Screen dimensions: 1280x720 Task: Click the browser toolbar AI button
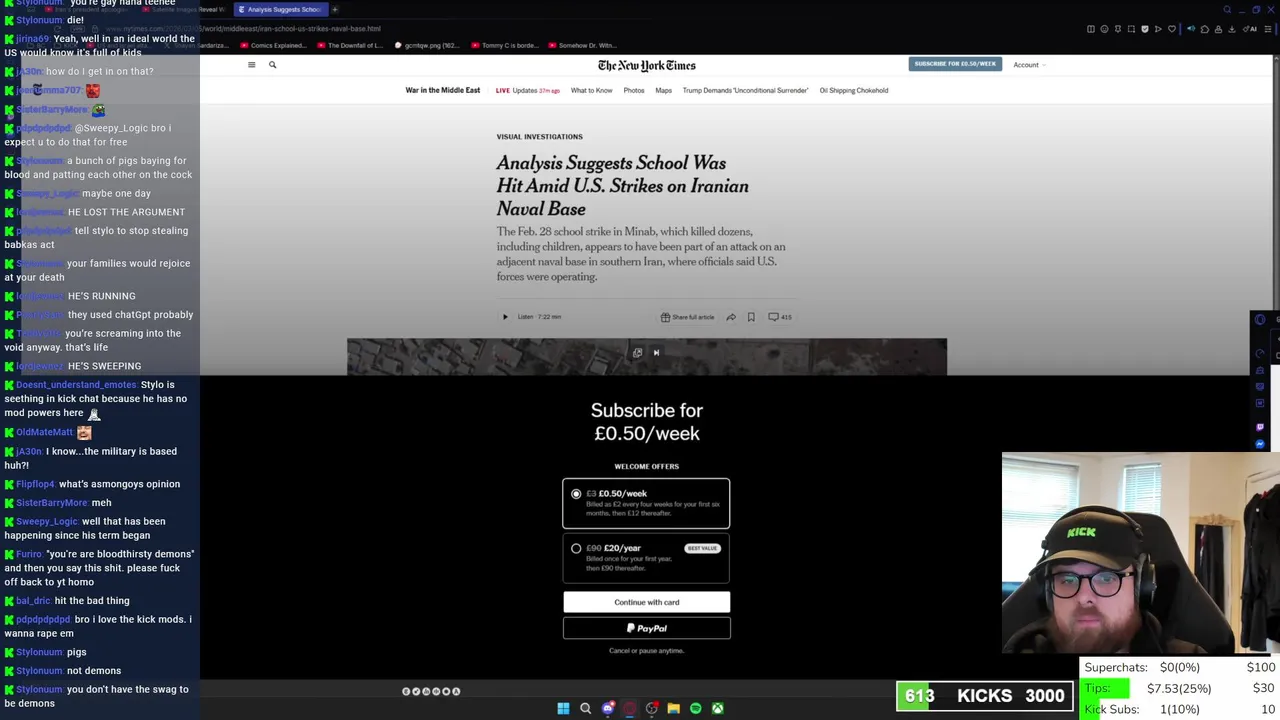(1252, 29)
